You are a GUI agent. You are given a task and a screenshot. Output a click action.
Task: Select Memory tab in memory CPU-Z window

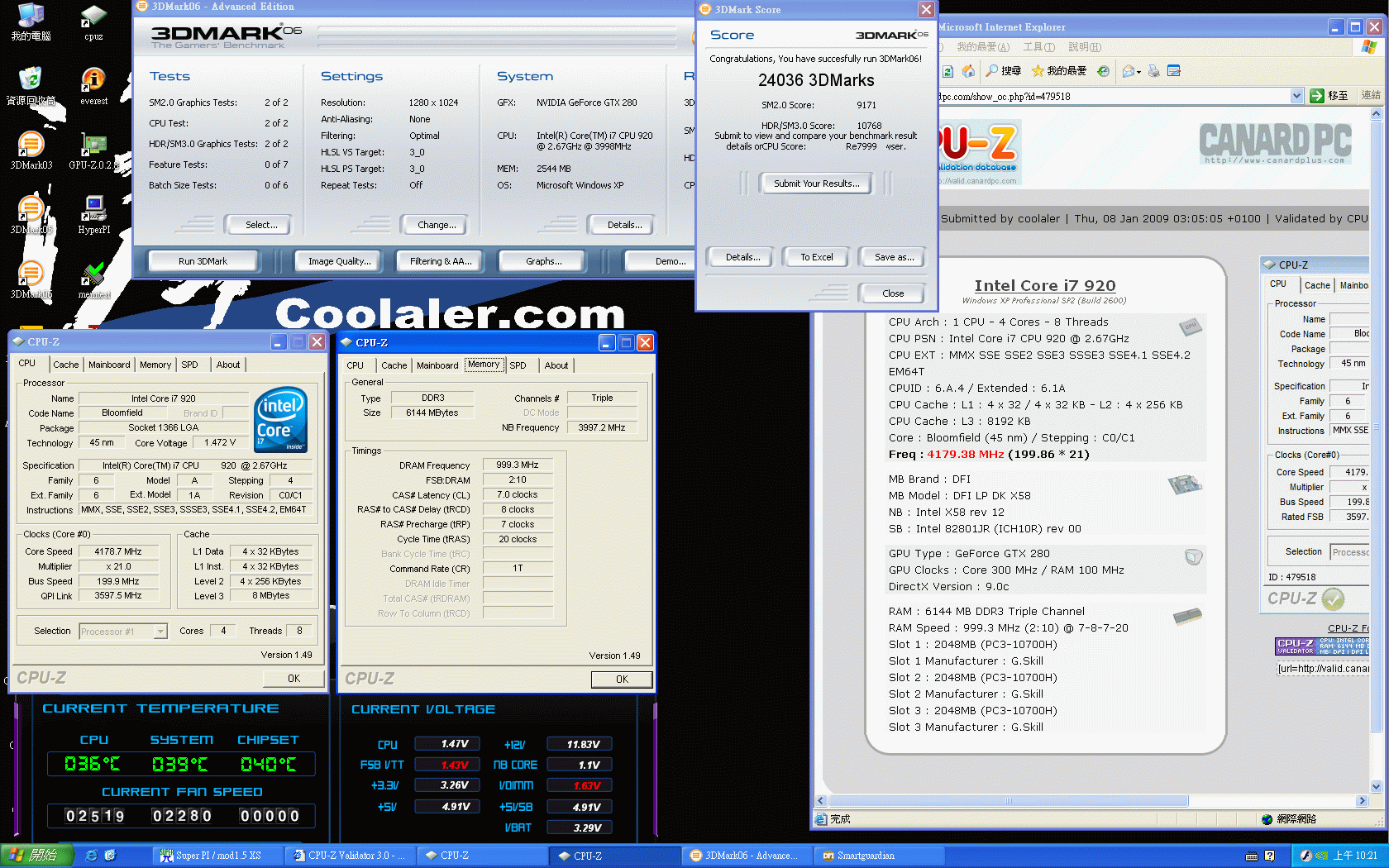tap(484, 365)
